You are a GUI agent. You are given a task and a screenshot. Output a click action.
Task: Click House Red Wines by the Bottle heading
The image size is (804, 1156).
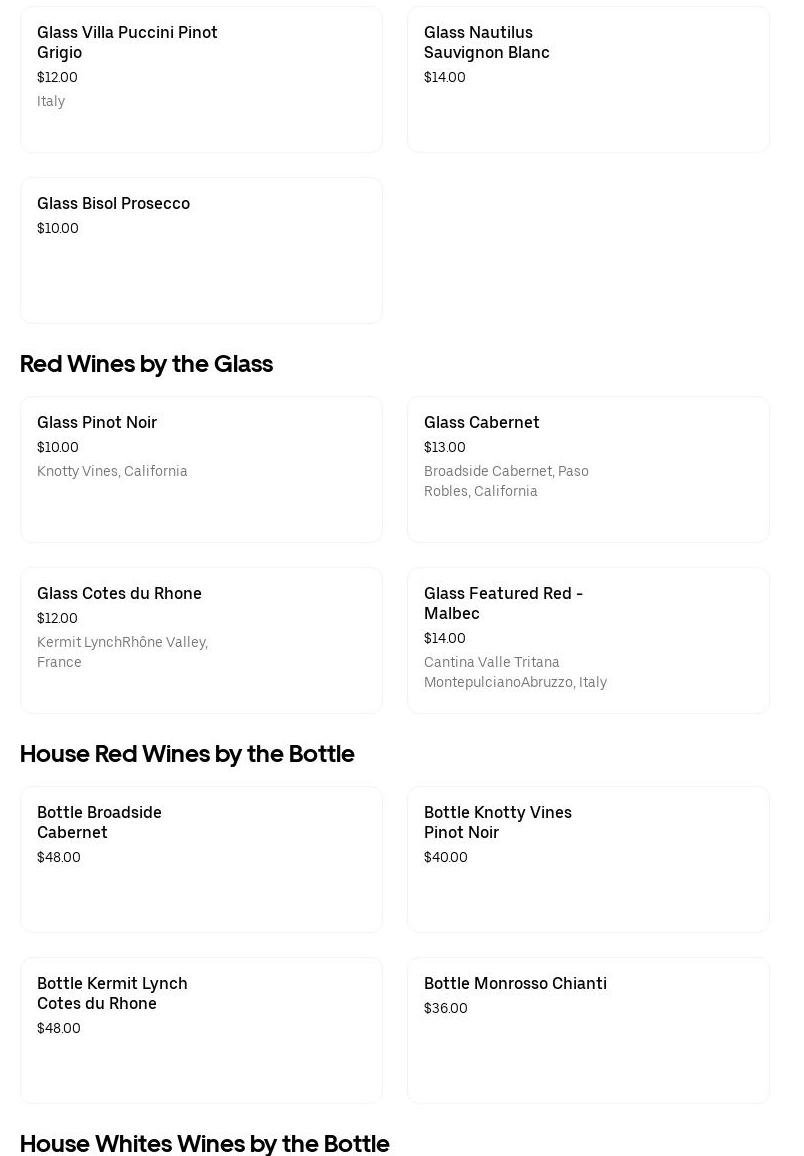[x=187, y=754]
